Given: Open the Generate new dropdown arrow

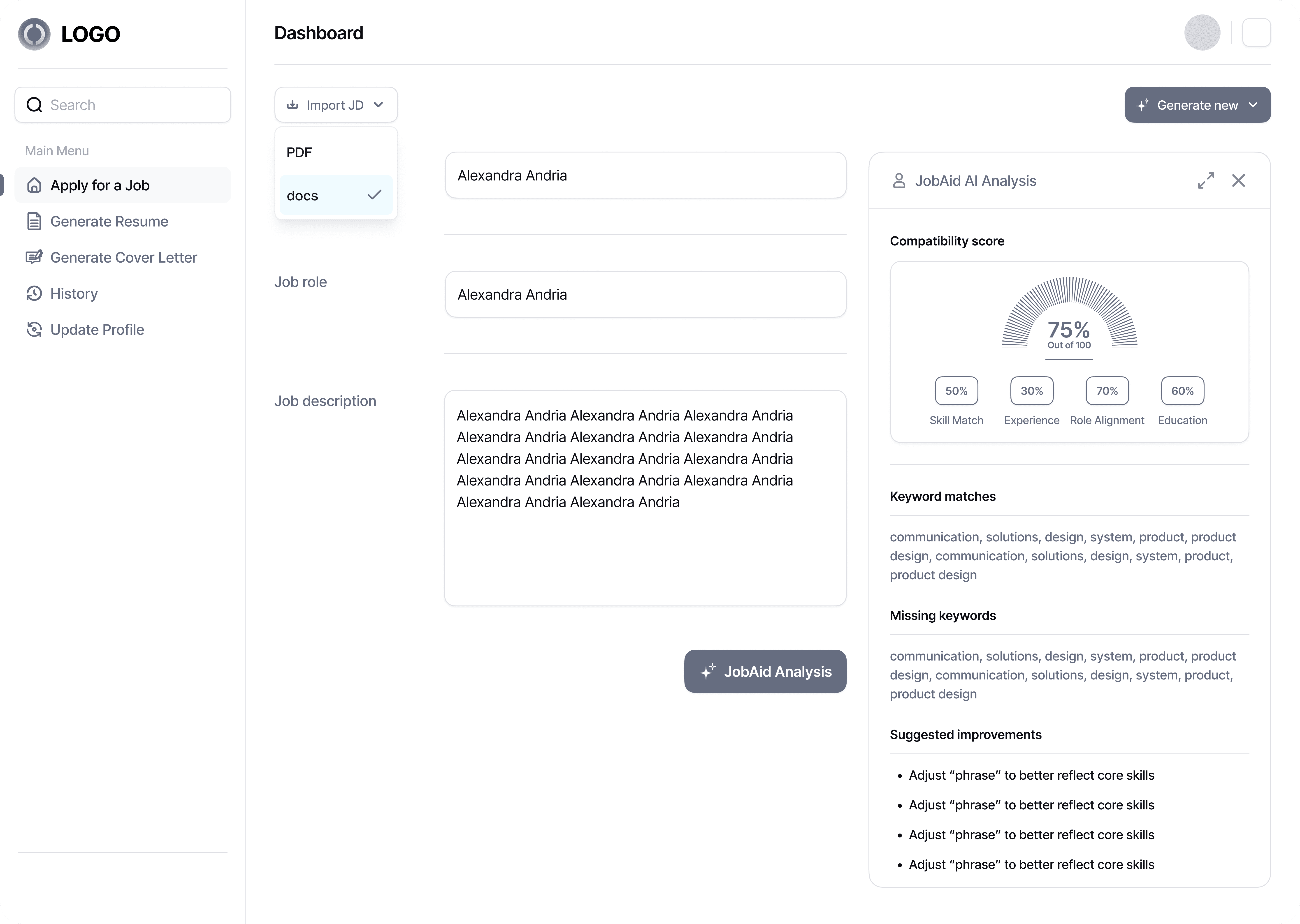Looking at the screenshot, I should pos(1253,105).
